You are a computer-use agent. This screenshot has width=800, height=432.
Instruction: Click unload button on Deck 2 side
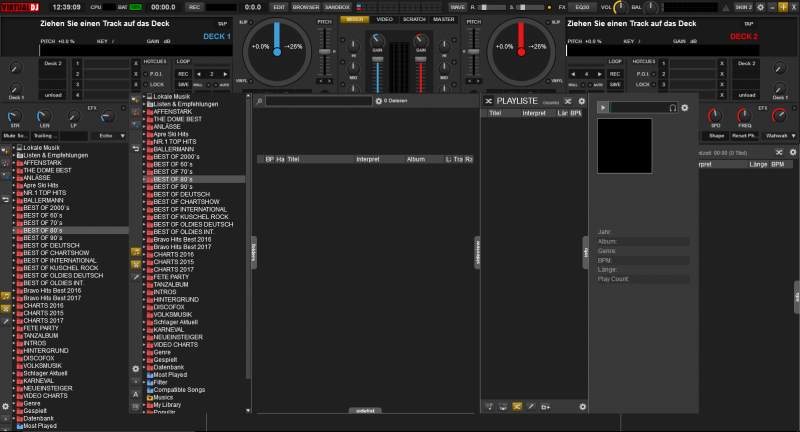[x=747, y=95]
